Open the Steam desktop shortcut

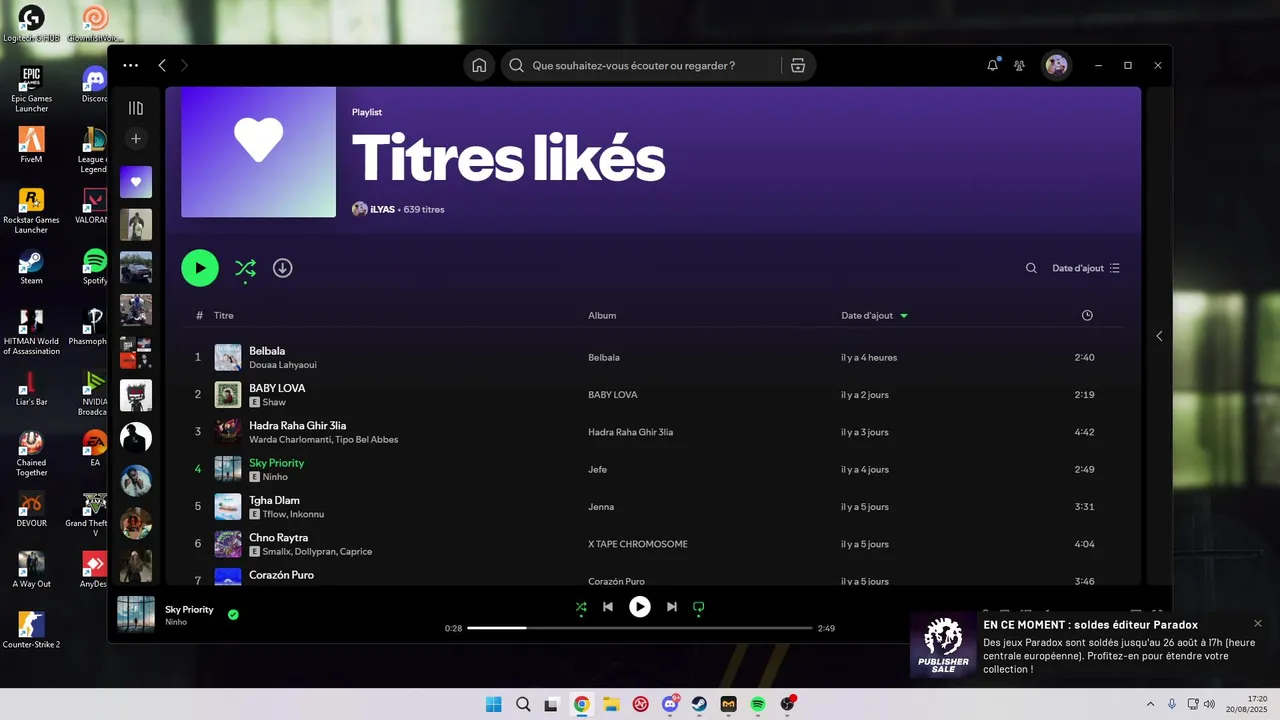click(31, 267)
